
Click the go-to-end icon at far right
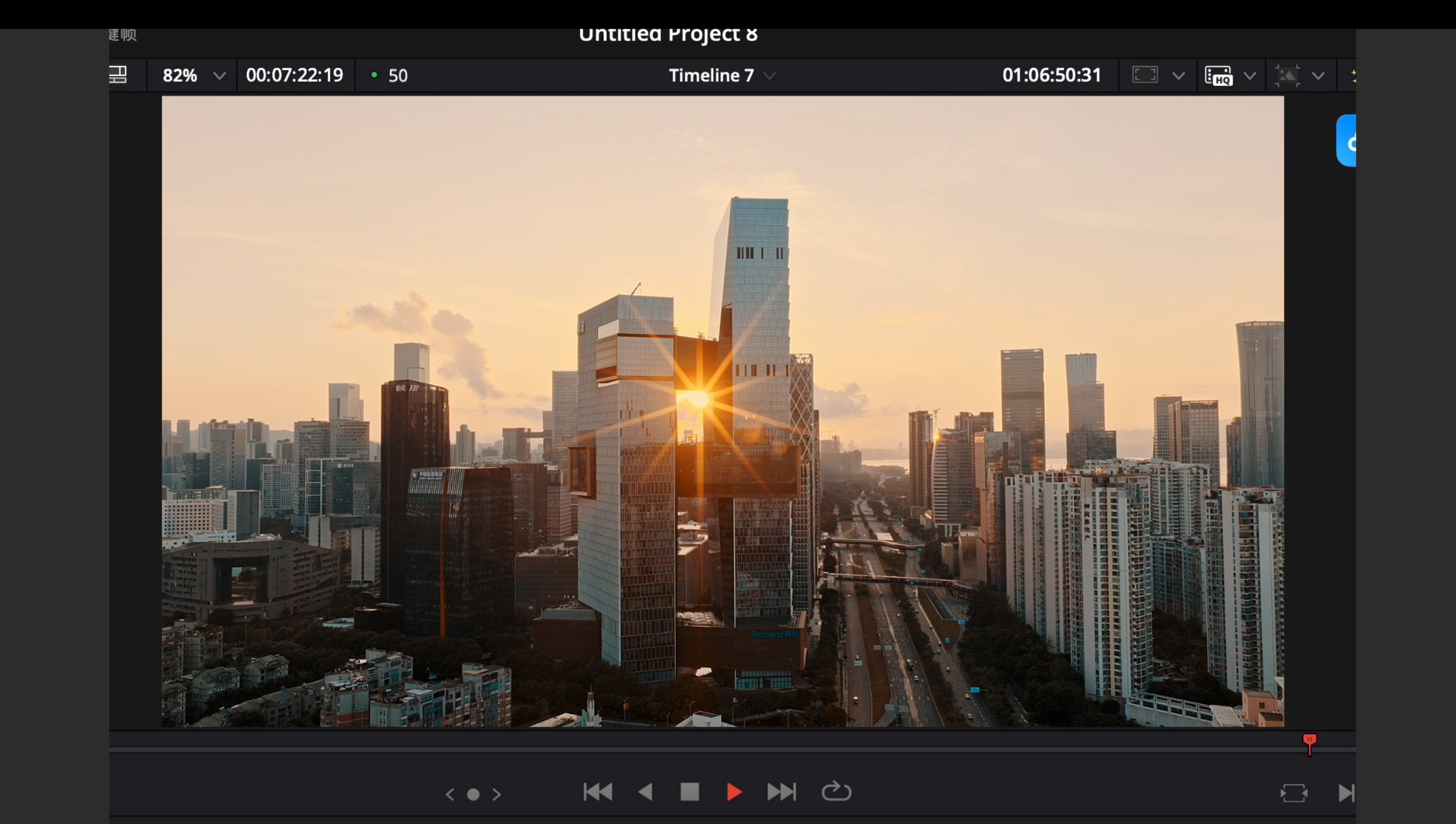pyautogui.click(x=1346, y=793)
